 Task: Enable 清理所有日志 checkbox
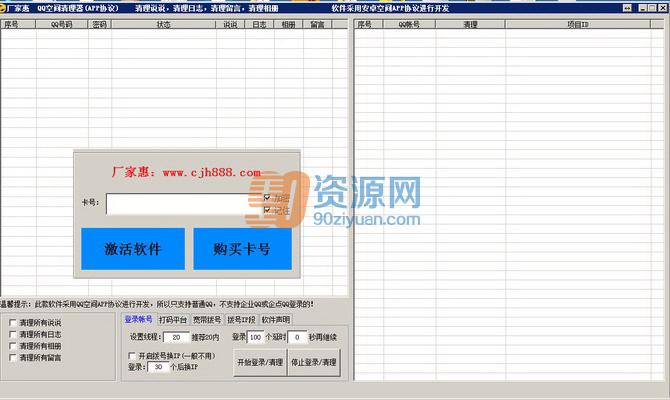(13, 334)
